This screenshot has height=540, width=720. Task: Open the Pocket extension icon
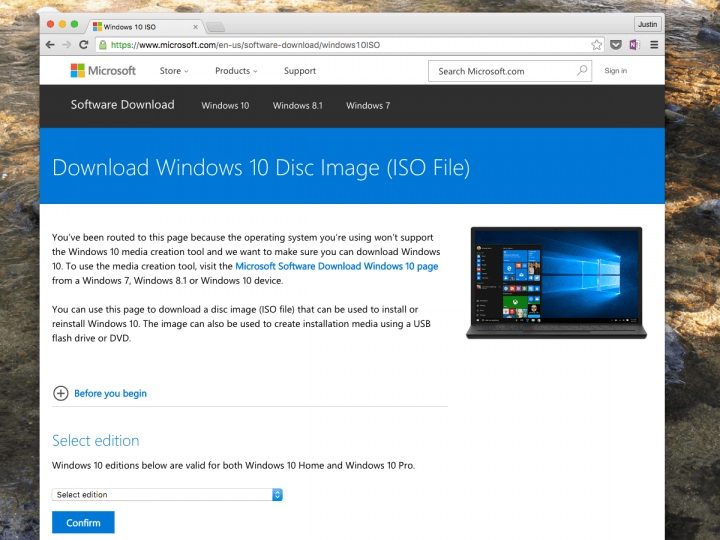click(x=616, y=45)
